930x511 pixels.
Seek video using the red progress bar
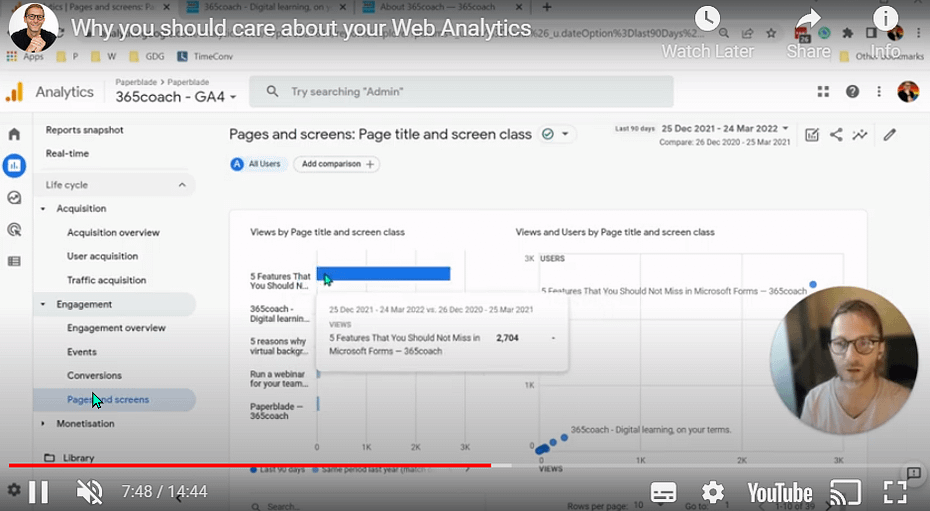tap(250, 465)
